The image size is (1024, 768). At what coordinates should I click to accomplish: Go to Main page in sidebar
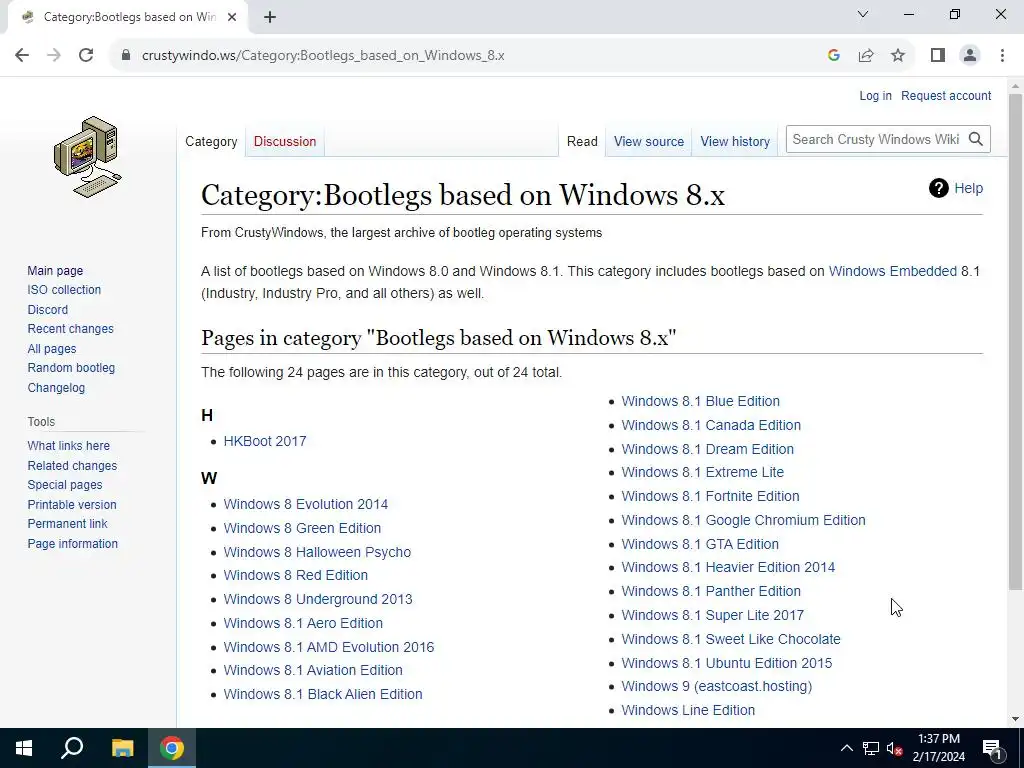coord(55,270)
